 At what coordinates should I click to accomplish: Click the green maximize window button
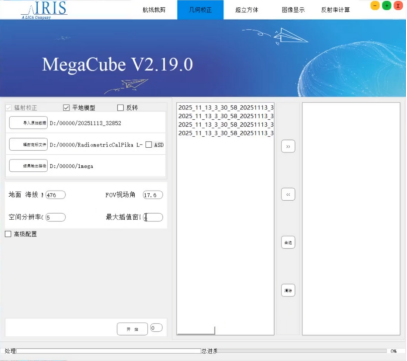387,5
